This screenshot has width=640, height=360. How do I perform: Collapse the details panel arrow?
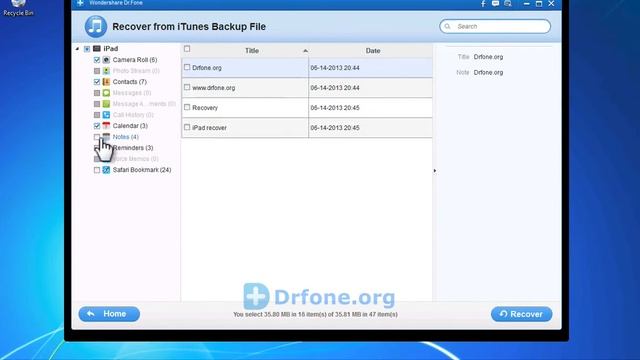pos(435,171)
